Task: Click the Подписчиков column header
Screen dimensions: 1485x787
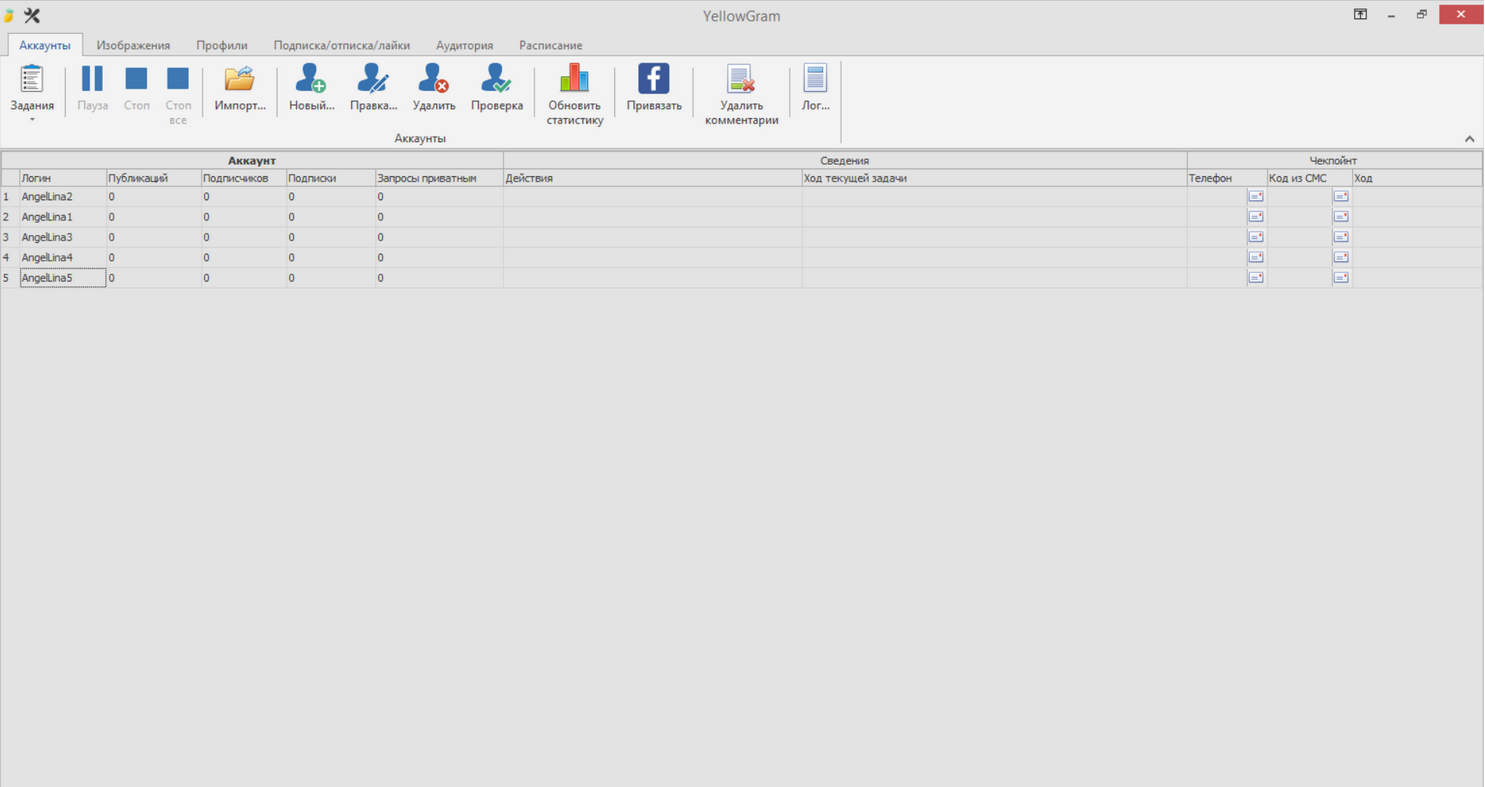Action: click(x=243, y=178)
